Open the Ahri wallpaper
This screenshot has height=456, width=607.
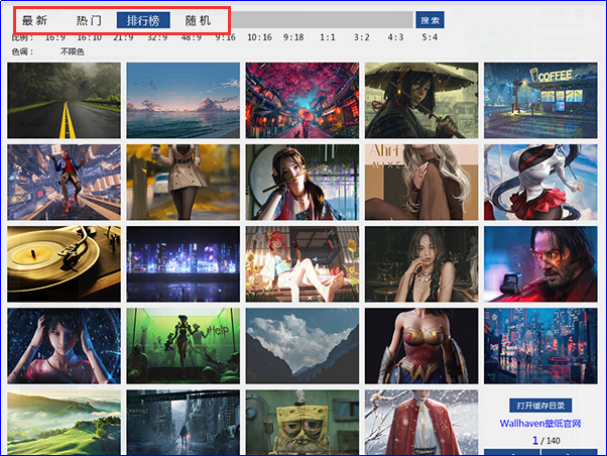point(422,182)
